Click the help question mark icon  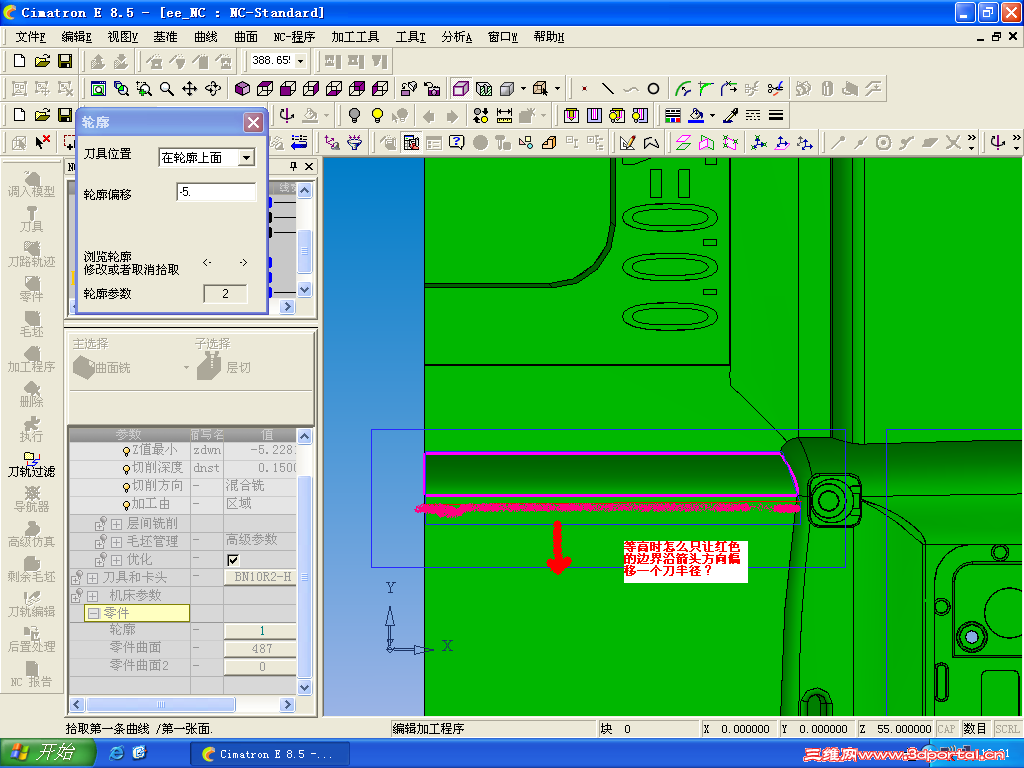point(456,142)
